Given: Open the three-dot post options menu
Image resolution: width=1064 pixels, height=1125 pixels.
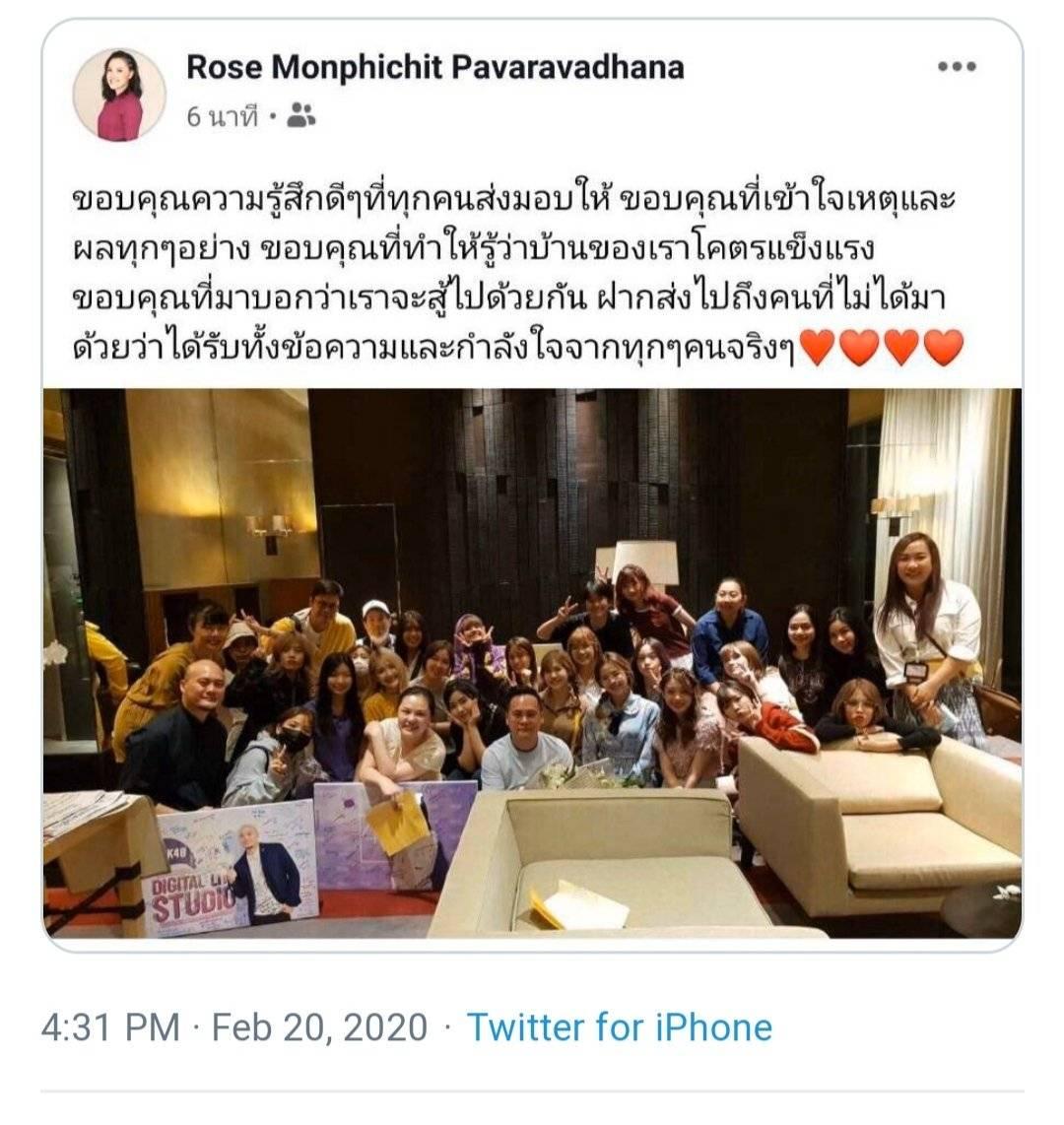Looking at the screenshot, I should click(x=957, y=67).
